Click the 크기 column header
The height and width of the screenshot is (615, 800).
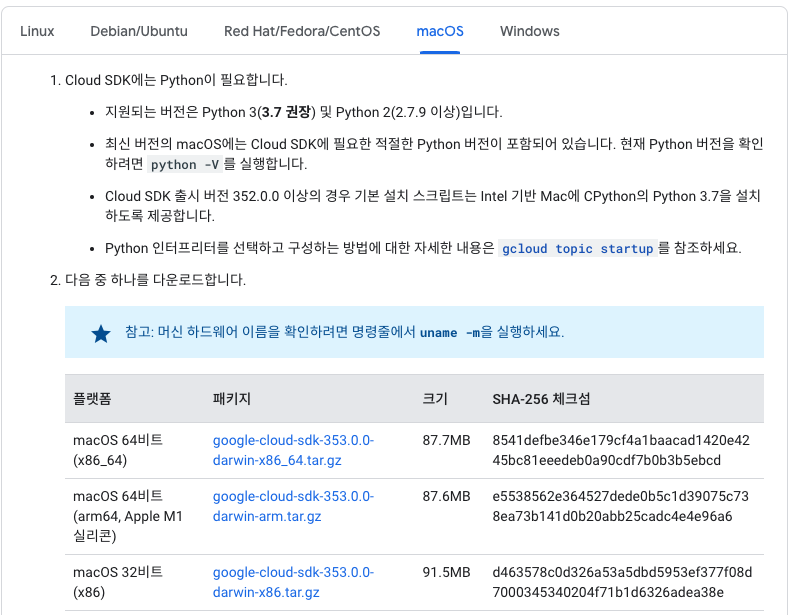pyautogui.click(x=435, y=399)
